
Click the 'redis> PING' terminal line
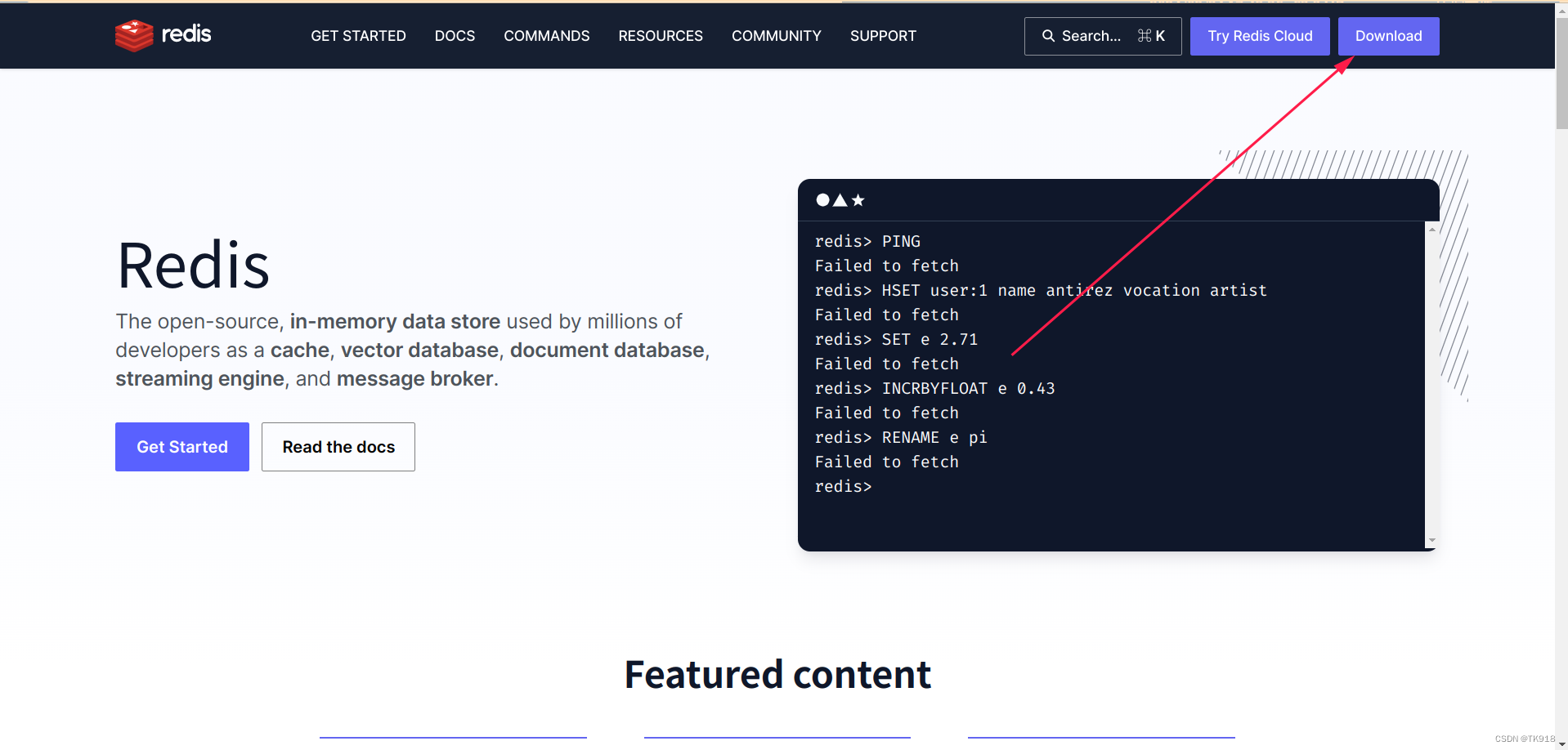867,242
